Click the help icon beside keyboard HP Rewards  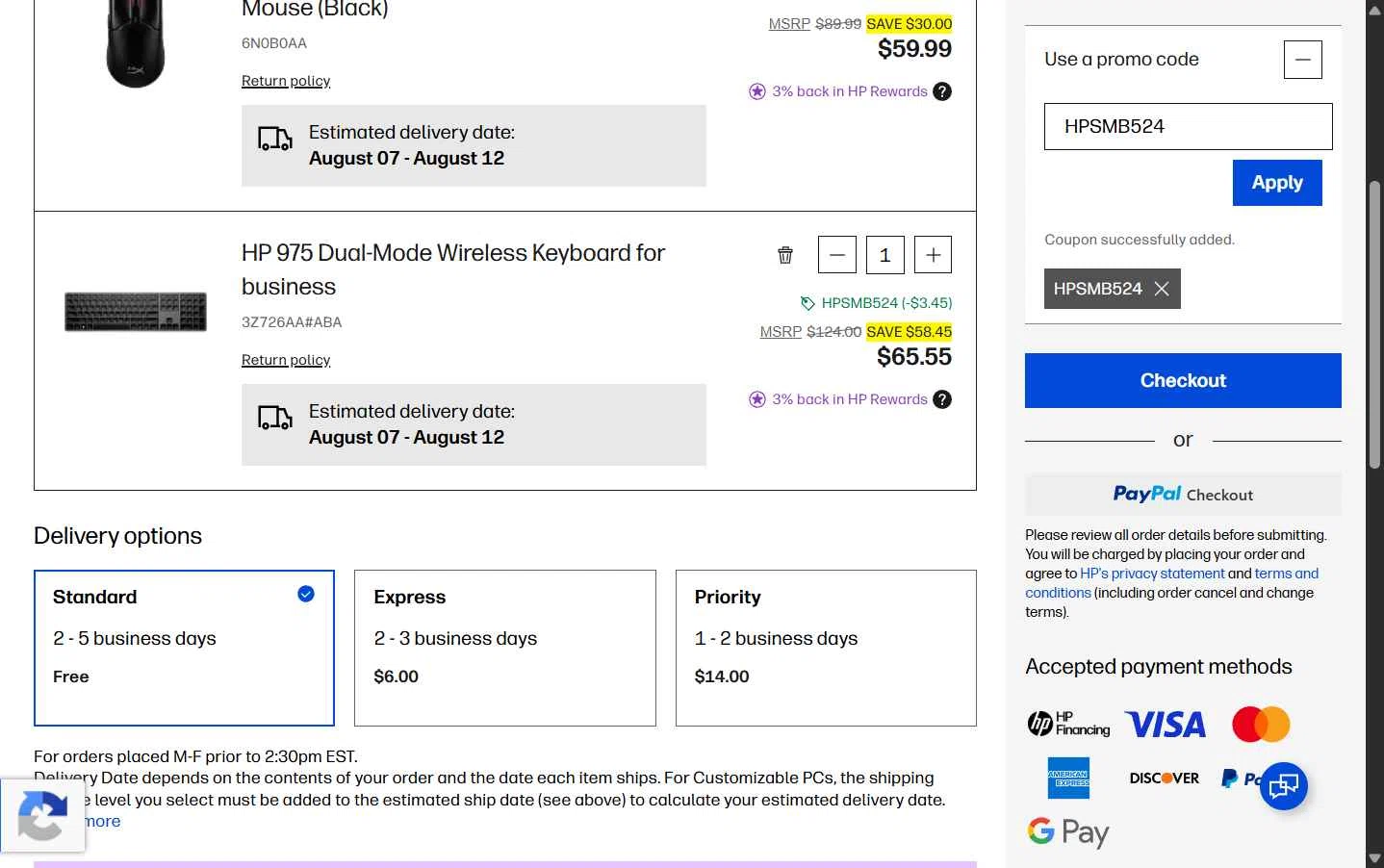pos(942,399)
